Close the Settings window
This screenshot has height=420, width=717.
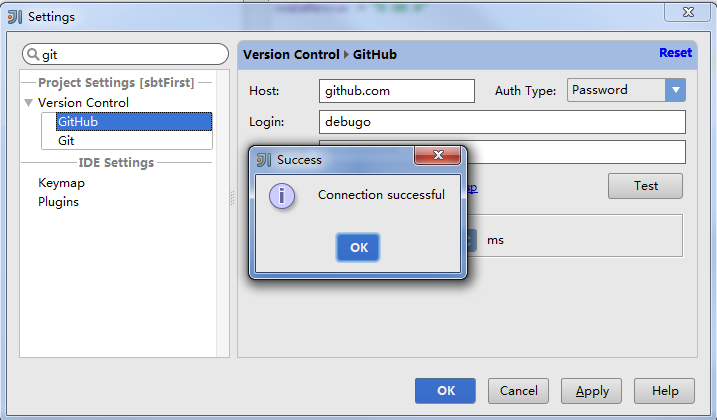point(688,12)
